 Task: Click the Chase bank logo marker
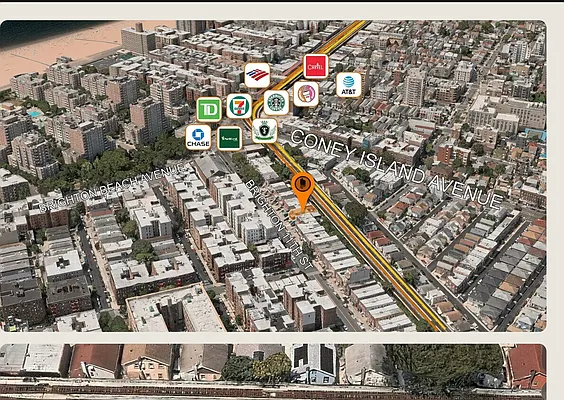click(x=198, y=137)
